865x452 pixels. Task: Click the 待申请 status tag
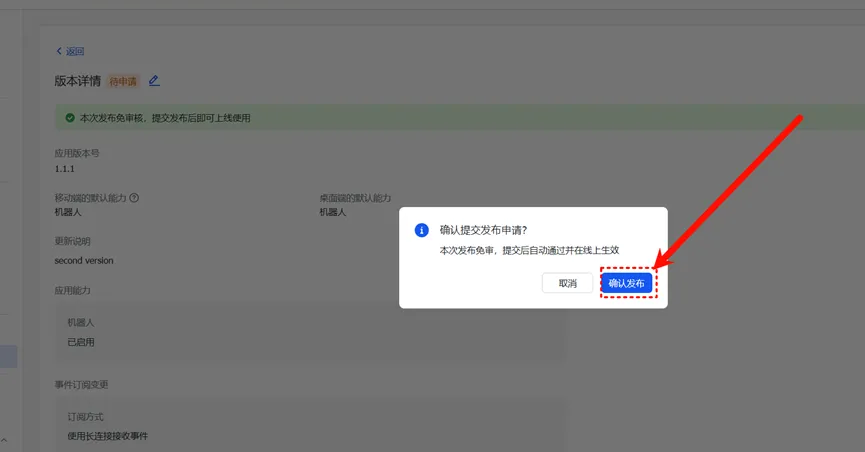122,82
